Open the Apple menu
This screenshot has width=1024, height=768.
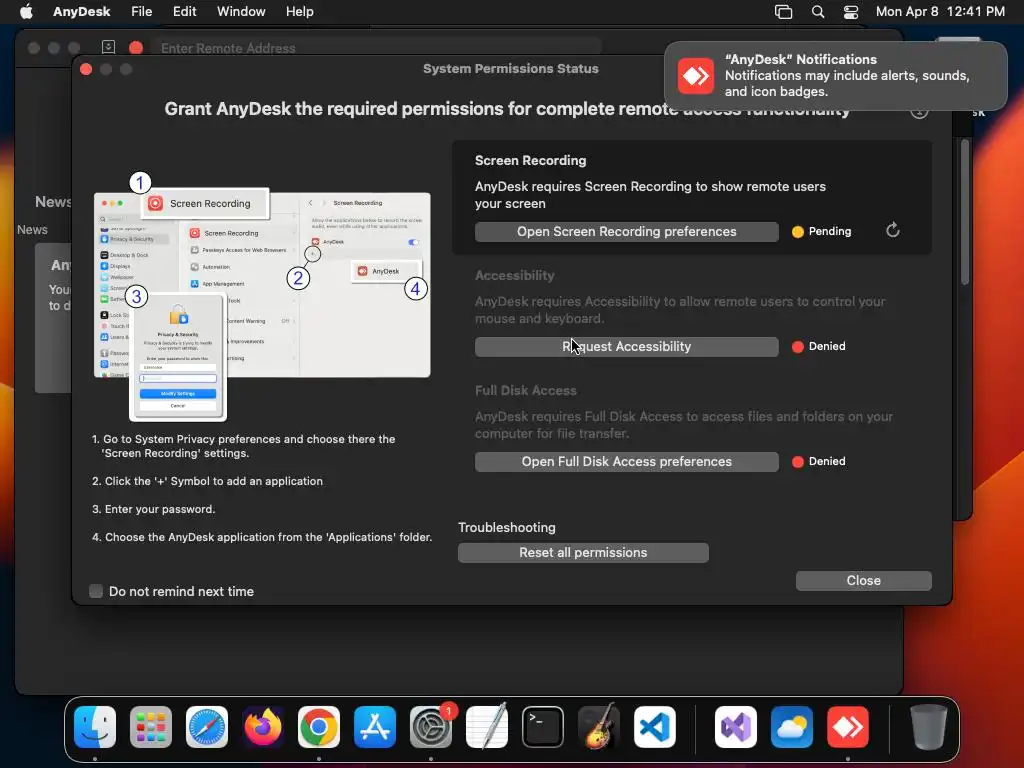tap(26, 12)
